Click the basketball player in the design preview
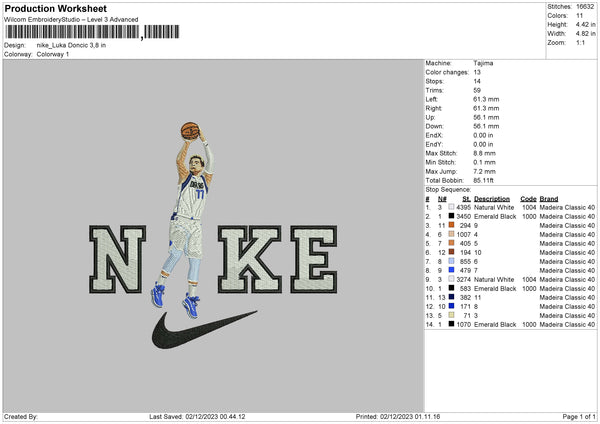 pyautogui.click(x=188, y=220)
